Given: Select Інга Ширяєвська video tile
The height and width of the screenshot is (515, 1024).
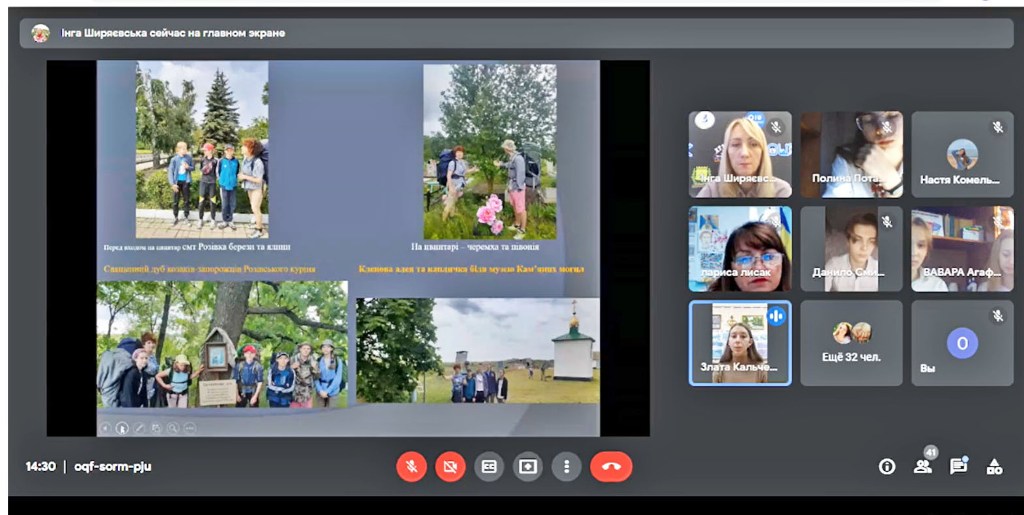Looking at the screenshot, I should [740, 153].
